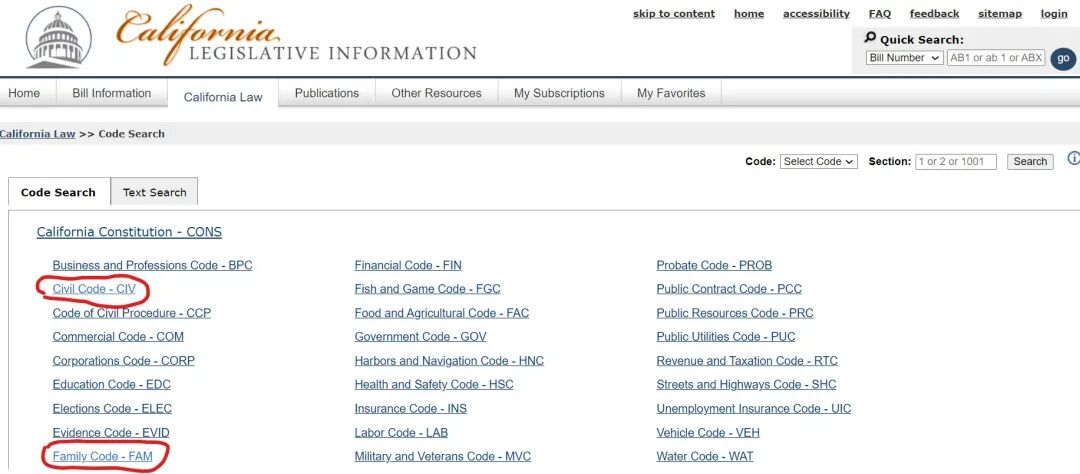Click California Law breadcrumb link
Image resolution: width=1080 pixels, height=474 pixels.
(37, 134)
